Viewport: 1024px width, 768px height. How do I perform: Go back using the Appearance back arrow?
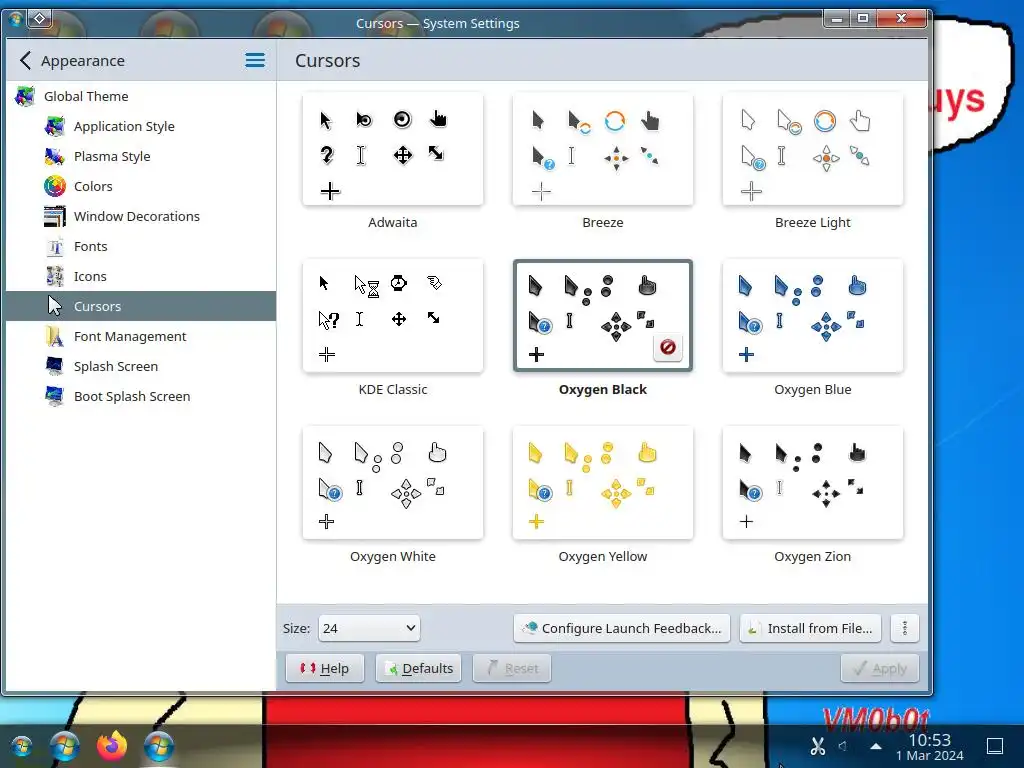25,61
